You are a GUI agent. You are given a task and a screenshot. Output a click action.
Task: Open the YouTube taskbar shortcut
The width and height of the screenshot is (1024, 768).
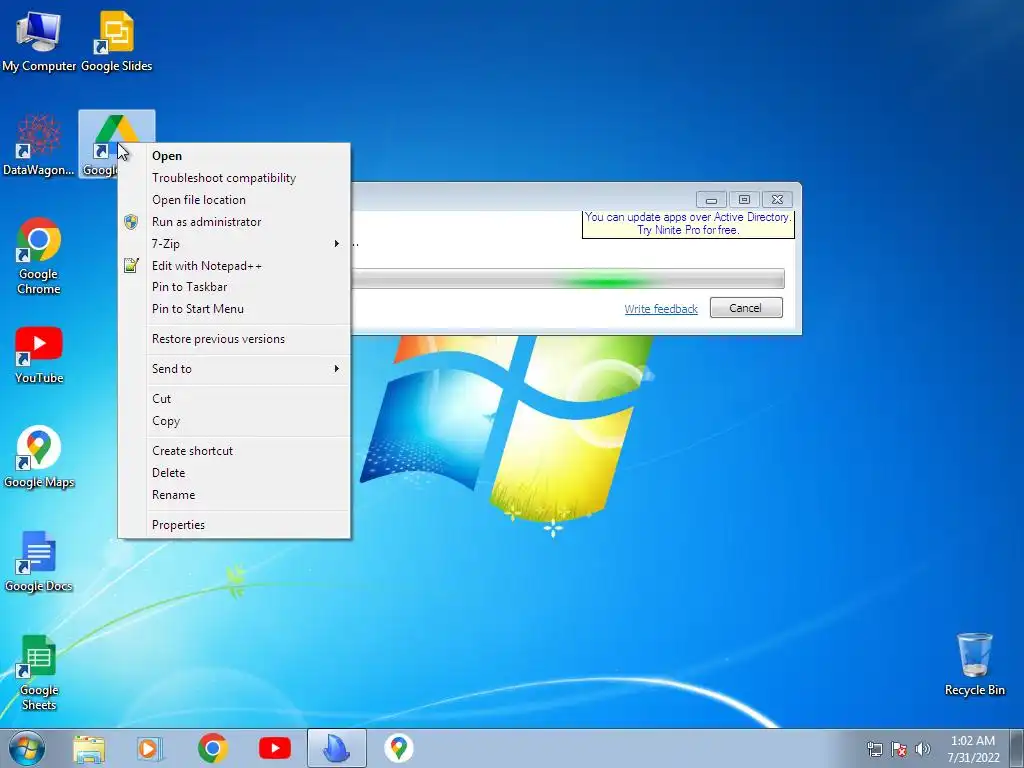(x=274, y=748)
